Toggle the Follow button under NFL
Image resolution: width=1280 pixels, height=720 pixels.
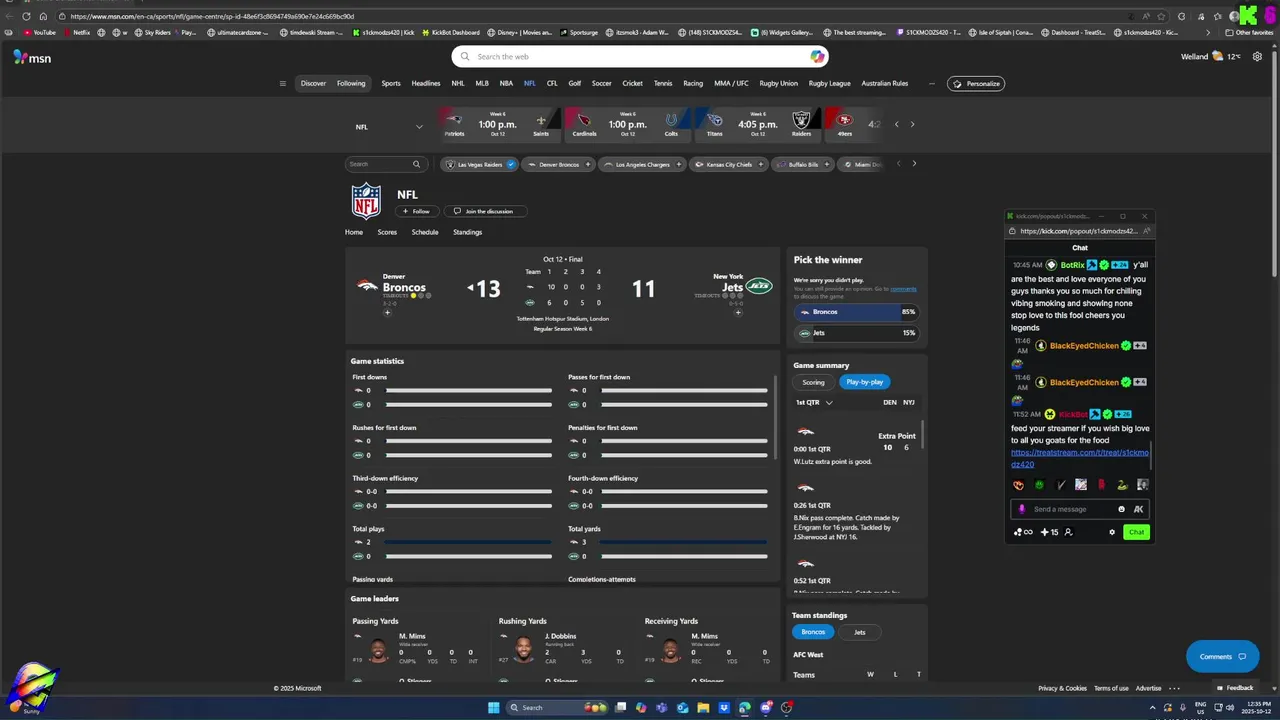[416, 211]
